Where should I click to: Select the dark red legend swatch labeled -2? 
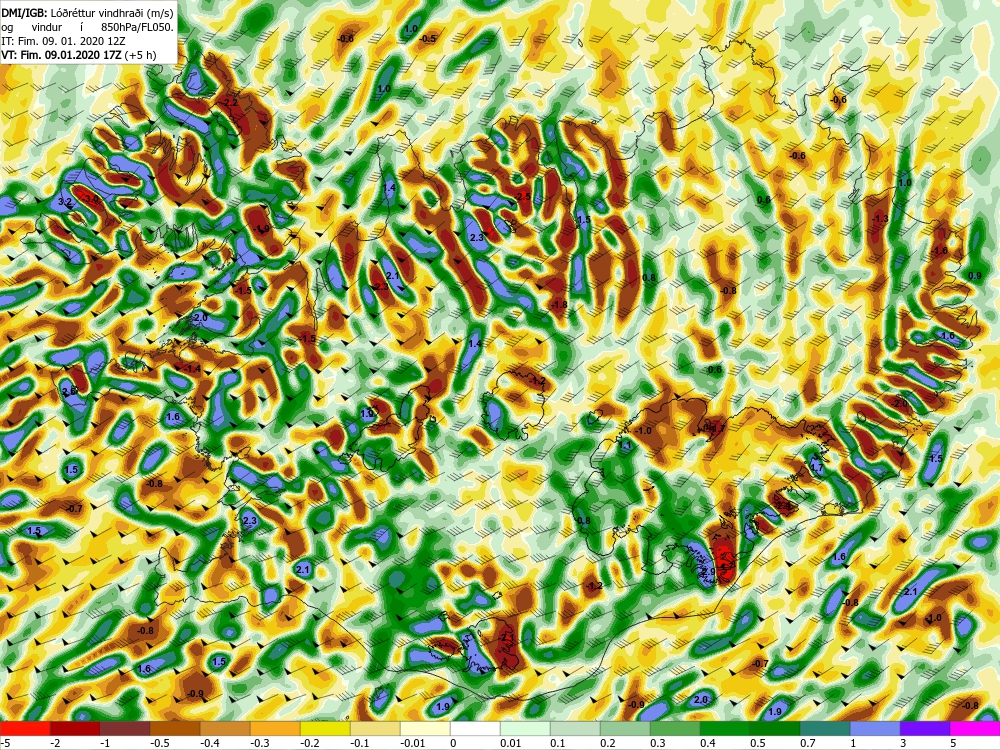(x=75, y=728)
